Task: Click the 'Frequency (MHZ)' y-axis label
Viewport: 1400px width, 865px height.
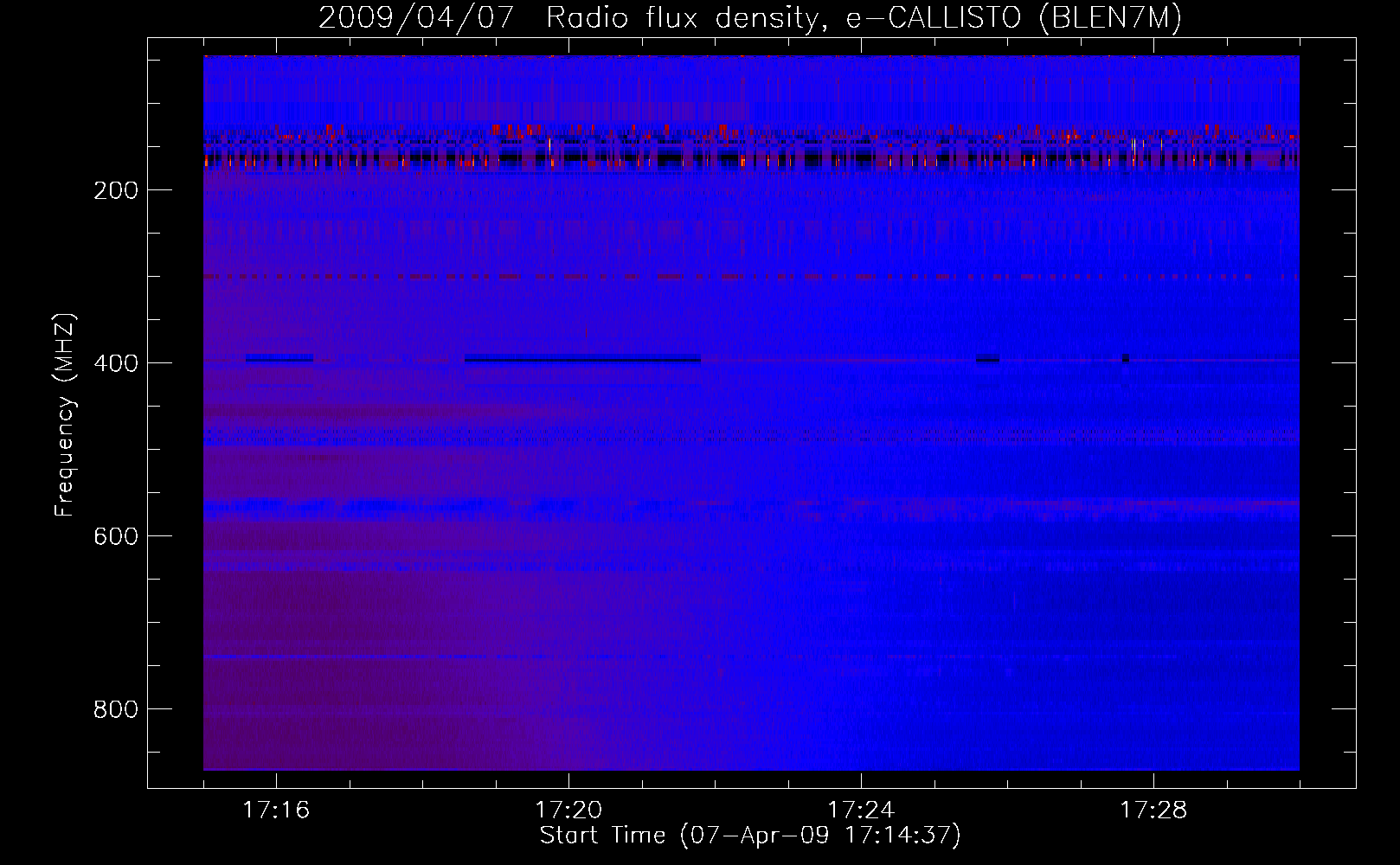Action: tap(65, 415)
